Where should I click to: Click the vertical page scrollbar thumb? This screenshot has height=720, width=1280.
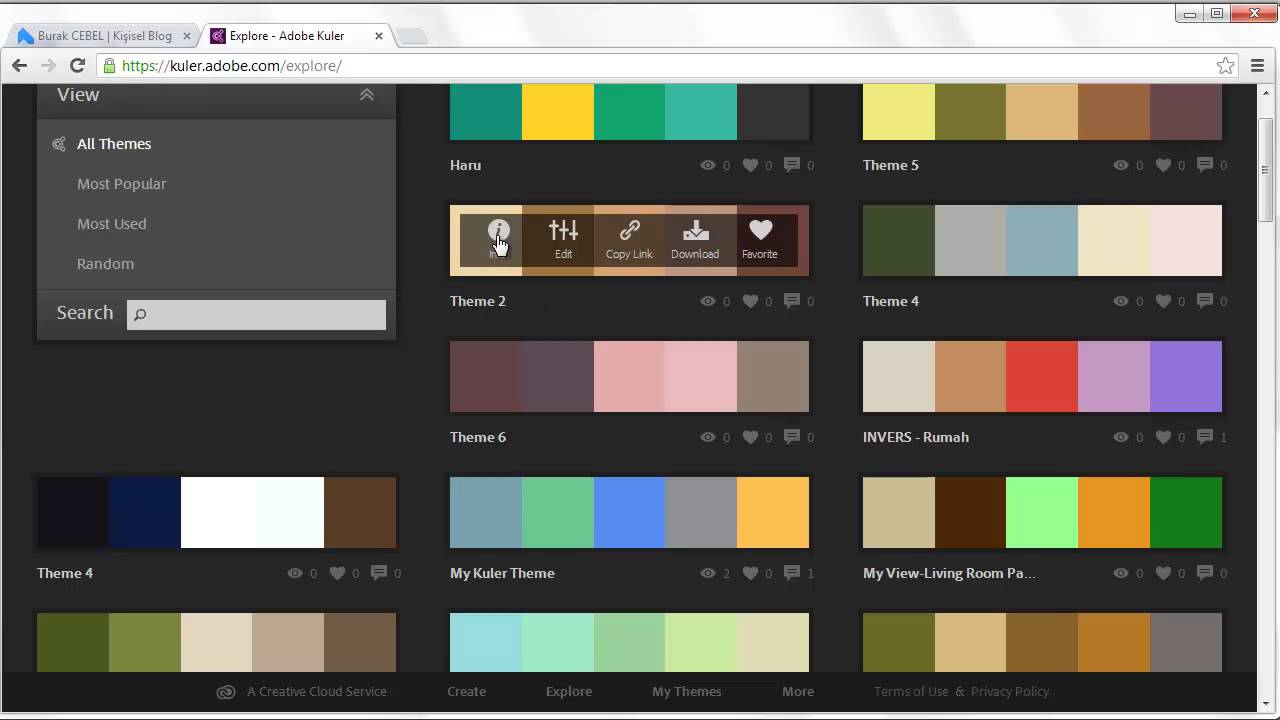coord(1265,172)
